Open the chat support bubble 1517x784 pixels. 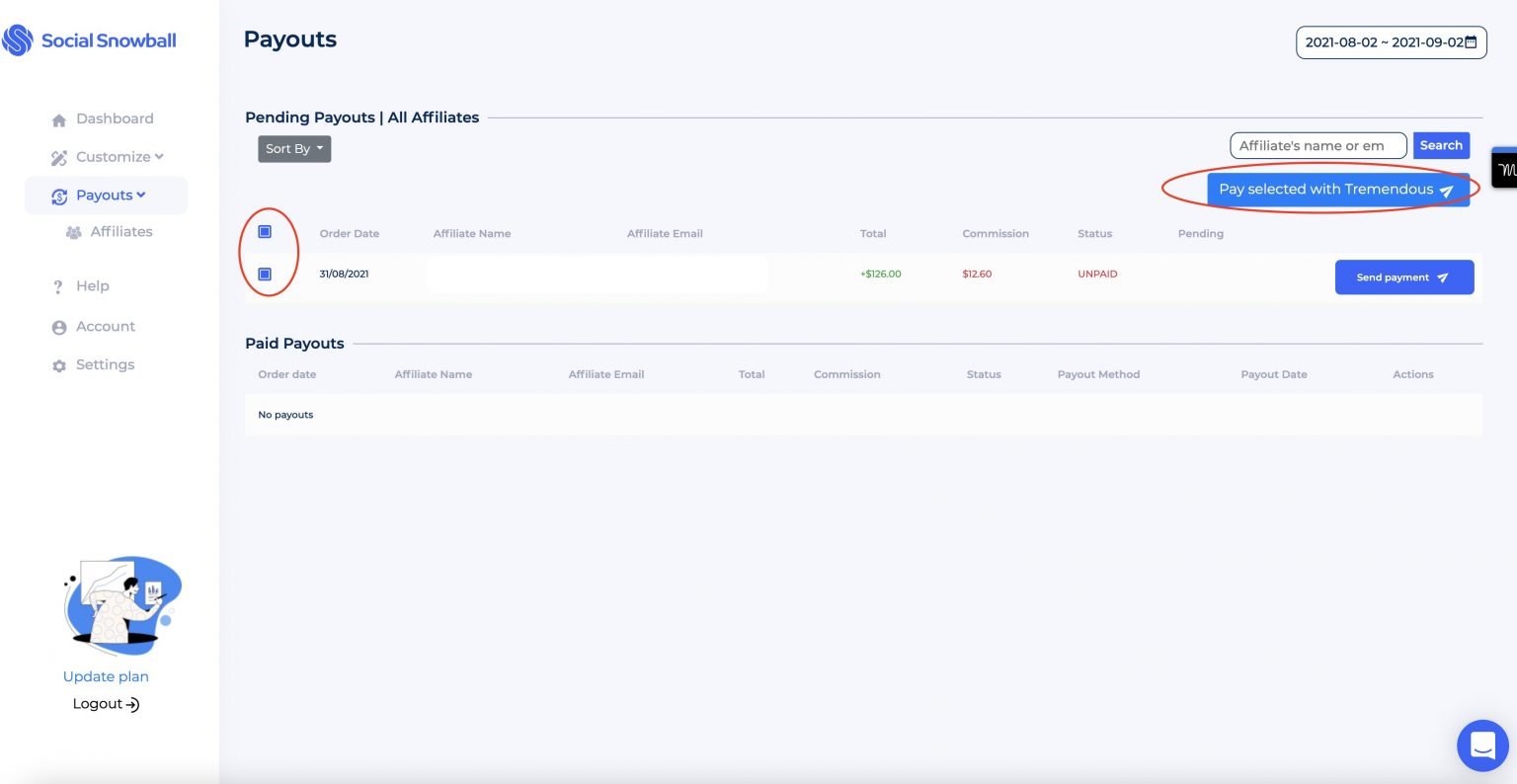tap(1482, 745)
